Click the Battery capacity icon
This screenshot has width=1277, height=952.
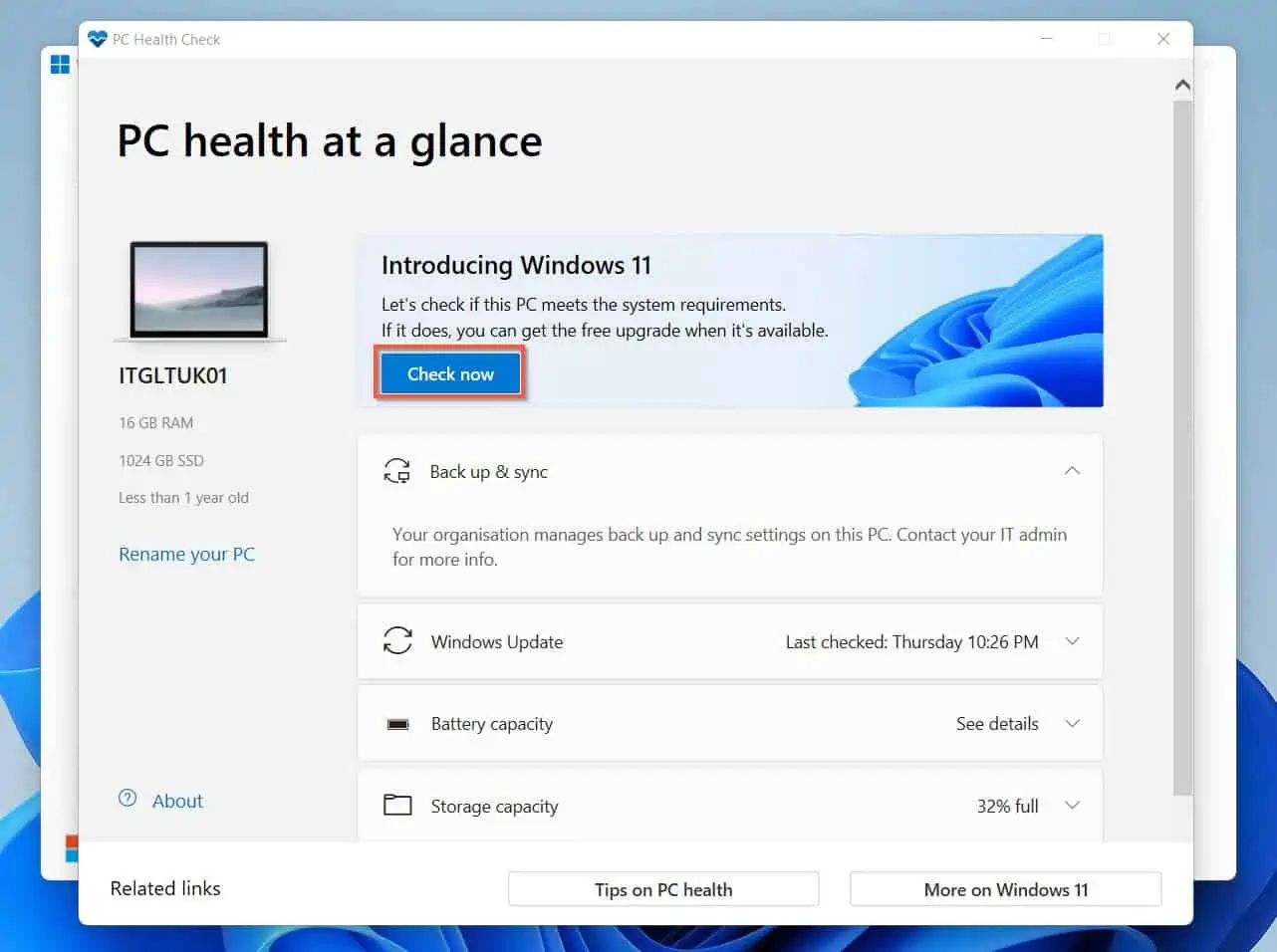[397, 724]
